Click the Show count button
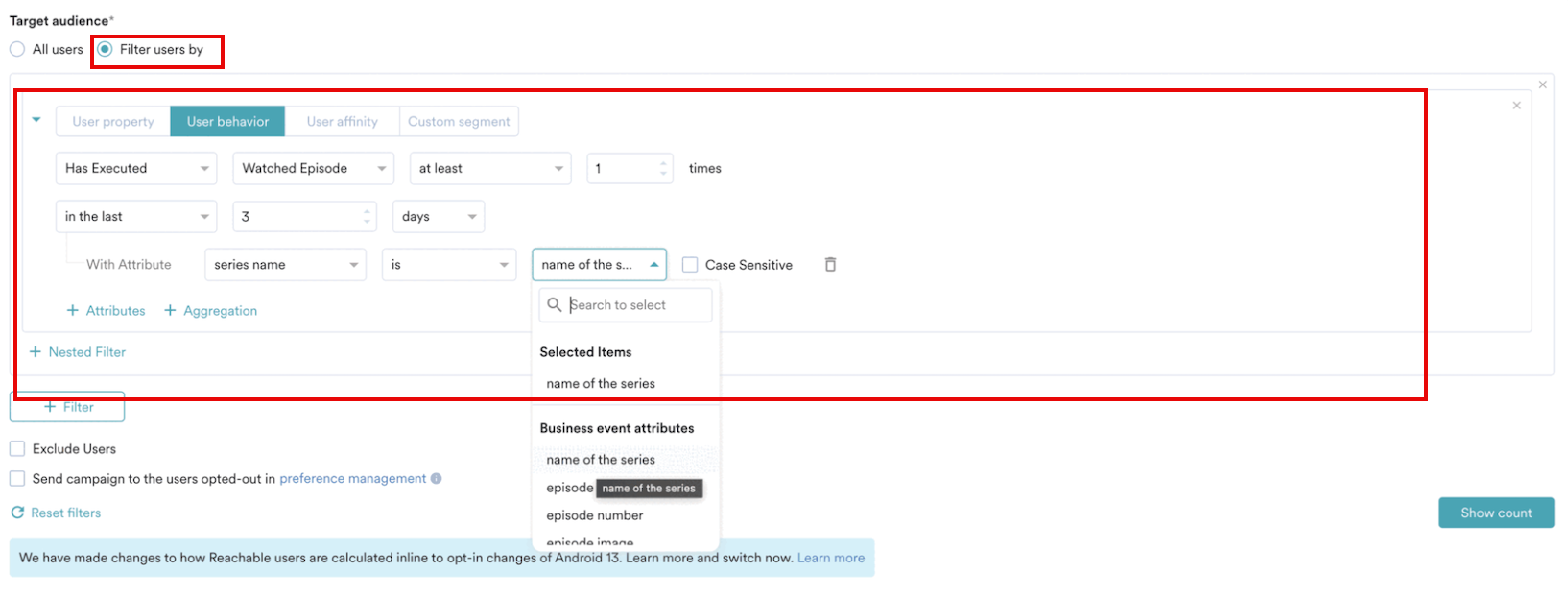The image size is (1568, 597). tap(1496, 513)
